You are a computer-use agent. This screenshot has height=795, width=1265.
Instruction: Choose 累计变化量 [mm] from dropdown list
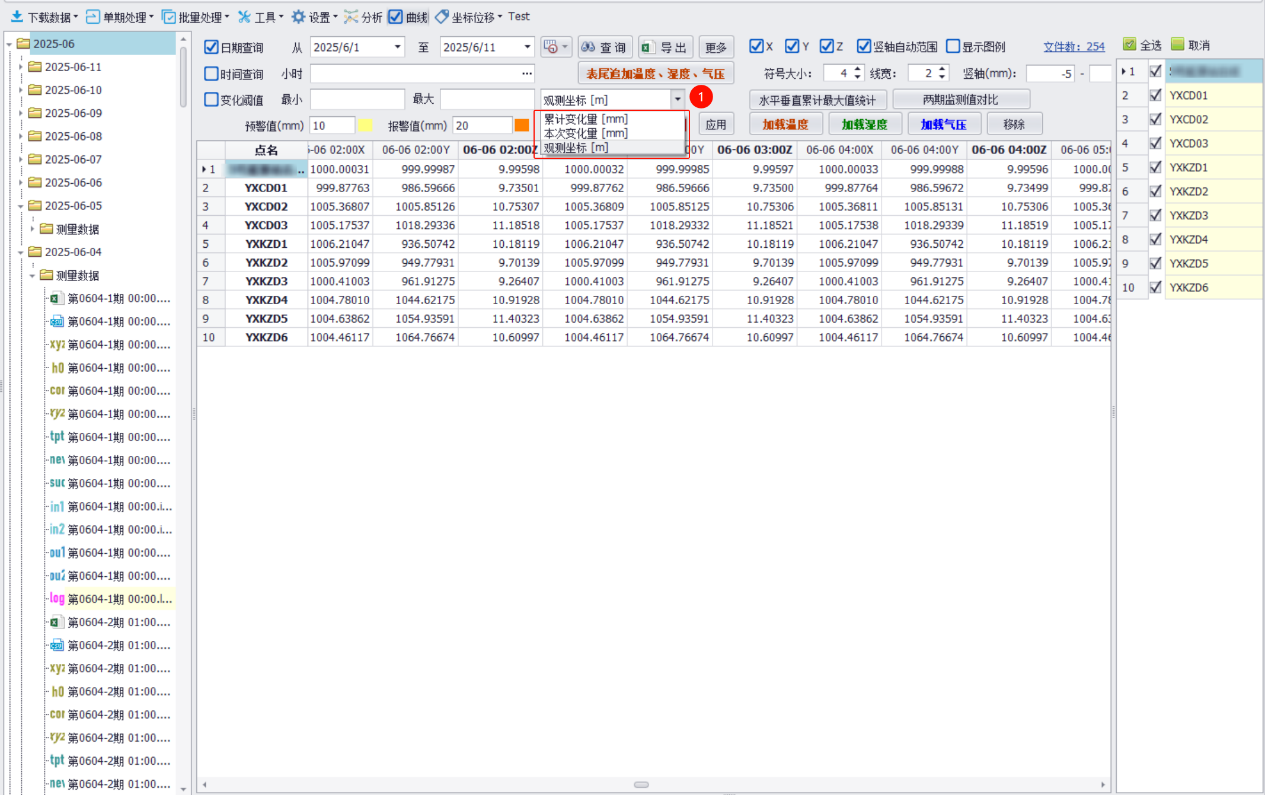586,119
